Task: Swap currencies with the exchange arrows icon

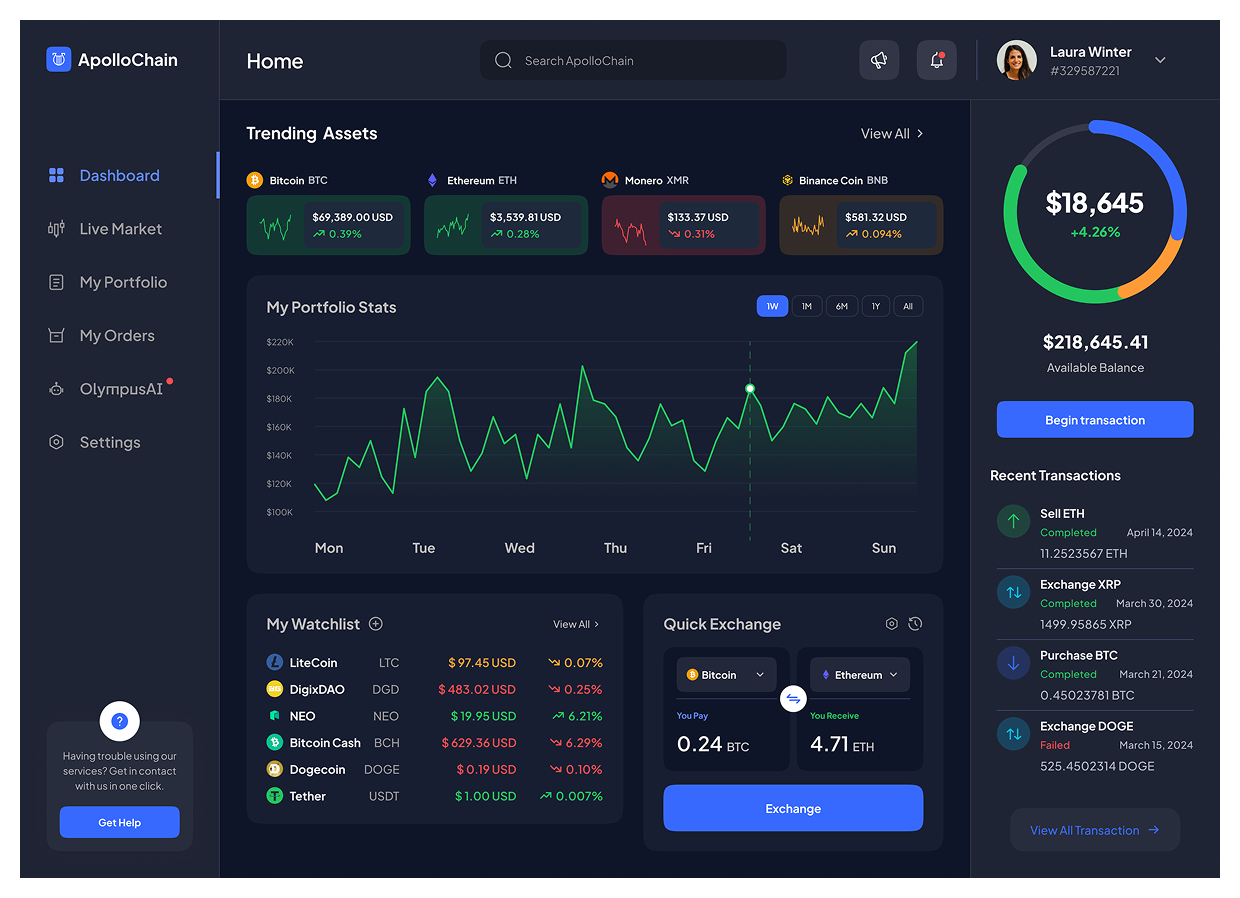Action: [793, 698]
